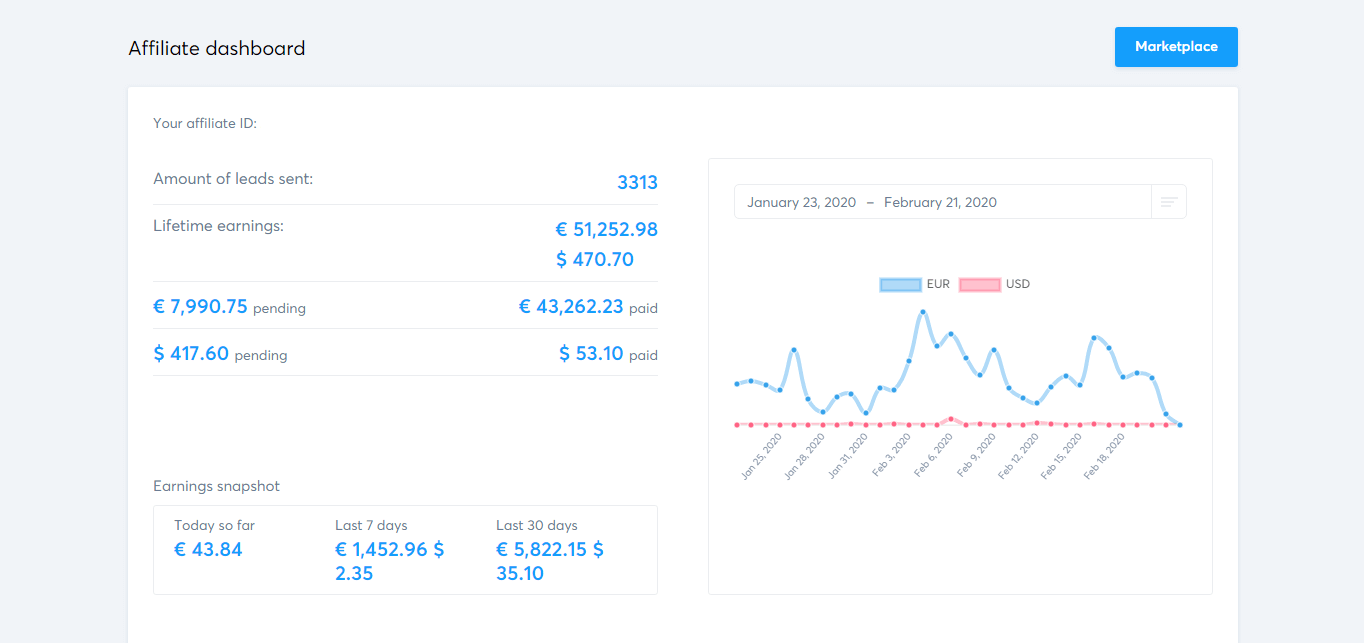Click the blue EUR legend color swatch
The width and height of the screenshot is (1364, 643).
[x=899, y=284]
